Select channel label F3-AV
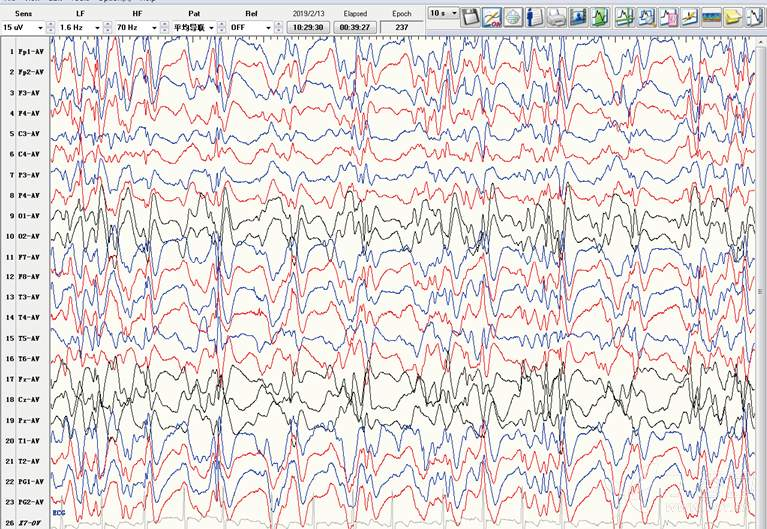The image size is (767, 529). click(29, 92)
